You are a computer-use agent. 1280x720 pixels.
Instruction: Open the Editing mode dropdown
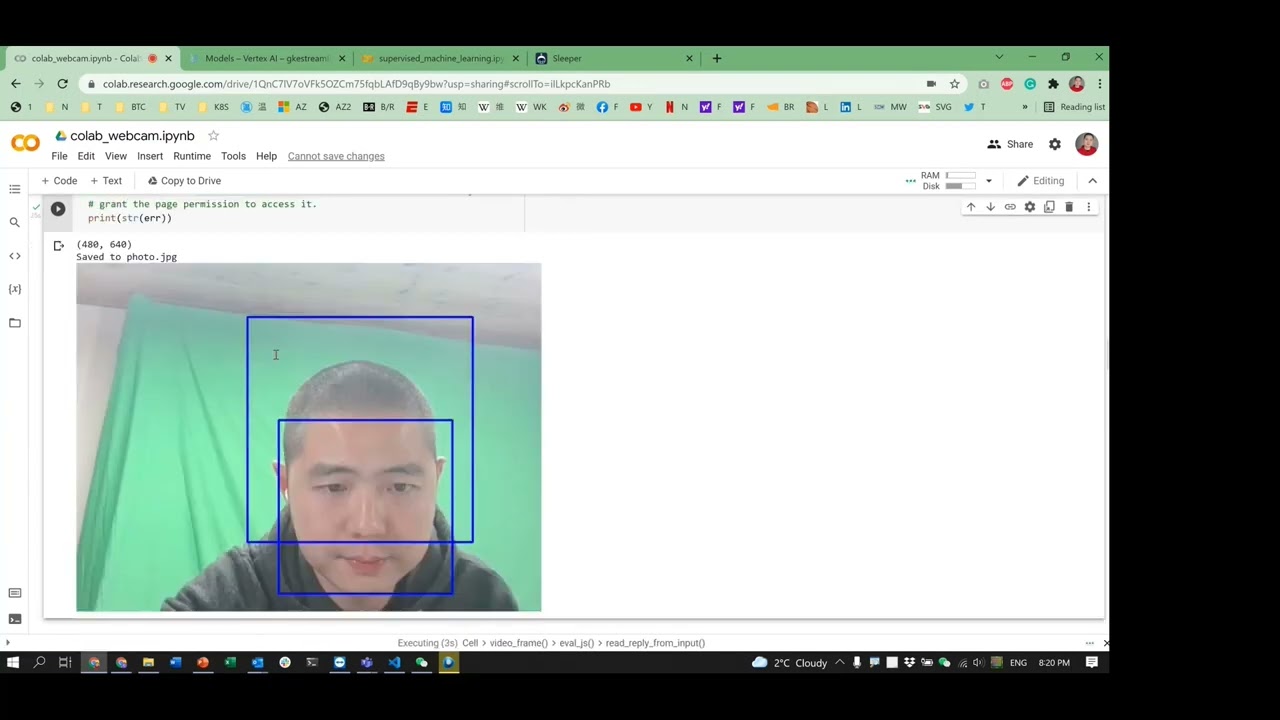tap(1041, 181)
